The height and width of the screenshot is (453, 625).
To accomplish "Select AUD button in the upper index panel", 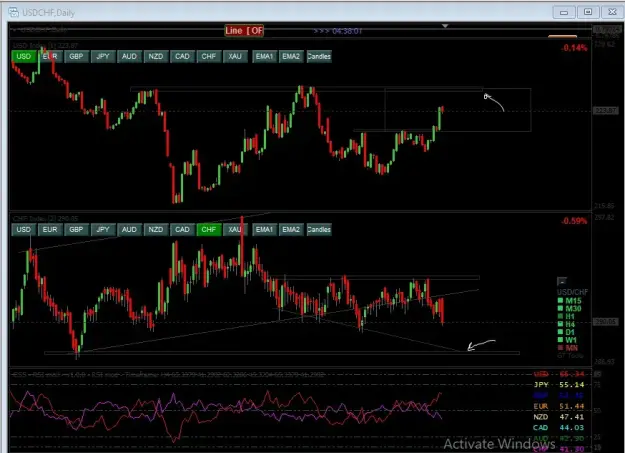I will 129,57.
